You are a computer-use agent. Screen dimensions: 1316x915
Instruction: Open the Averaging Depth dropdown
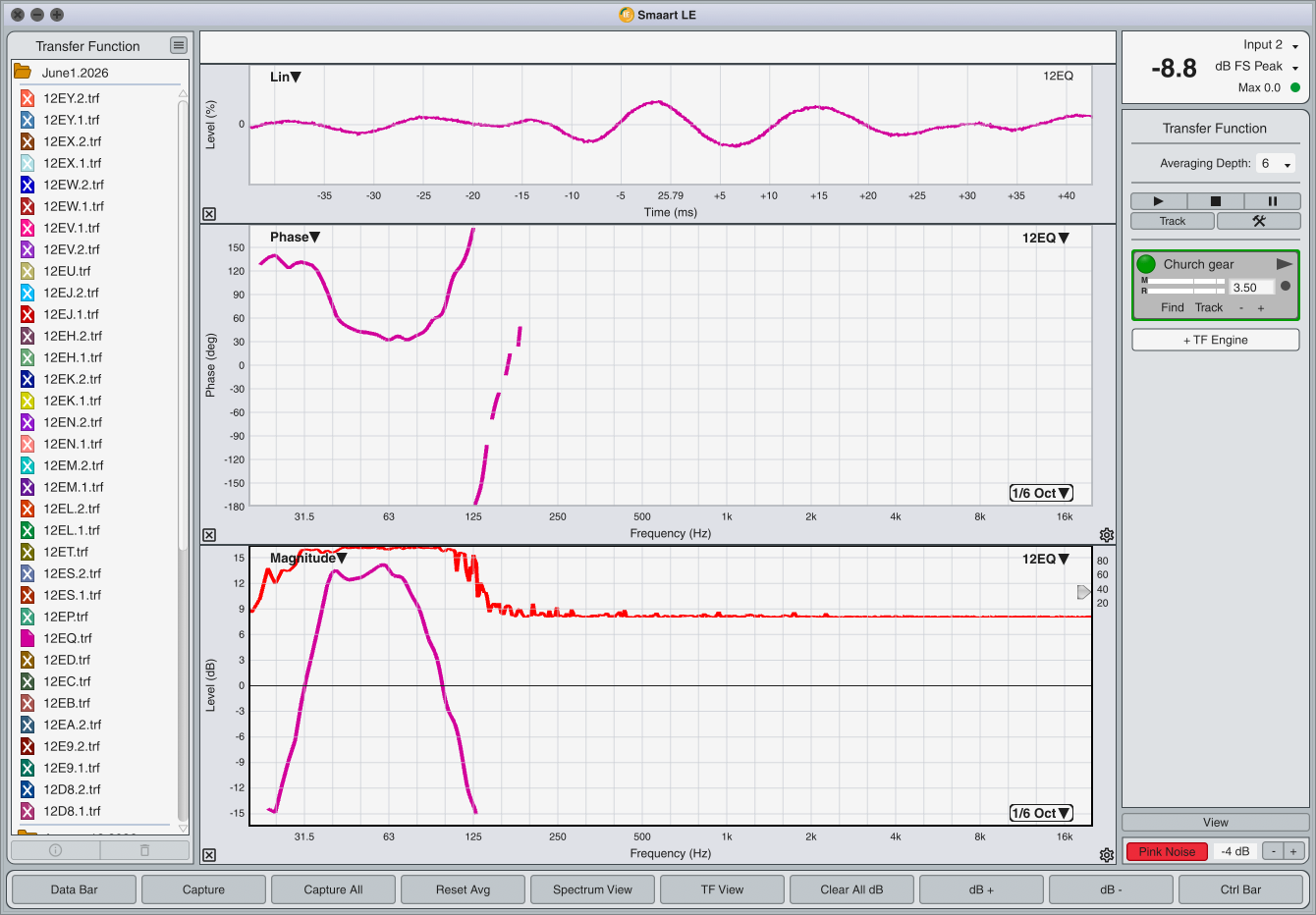(x=1276, y=164)
